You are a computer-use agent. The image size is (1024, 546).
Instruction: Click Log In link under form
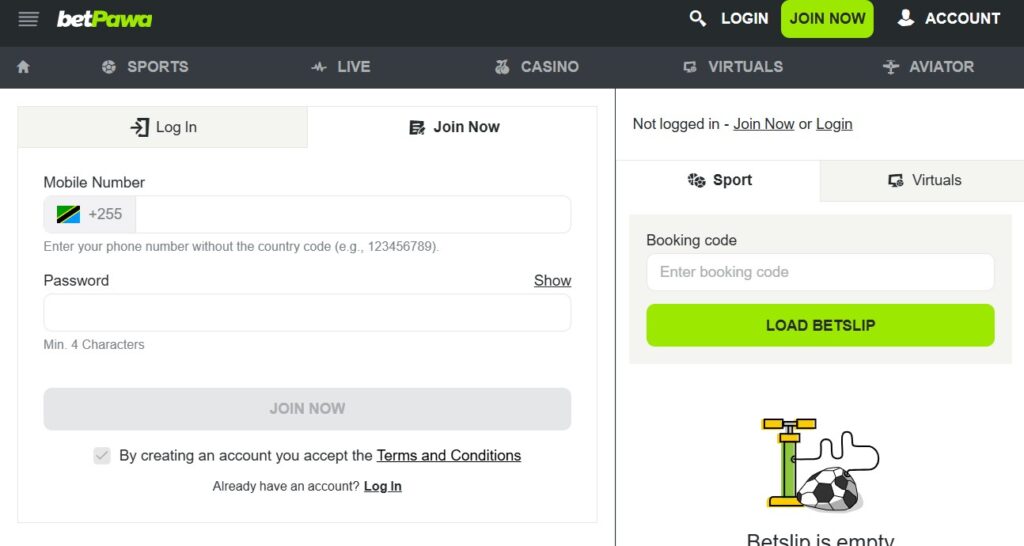pyautogui.click(x=383, y=486)
